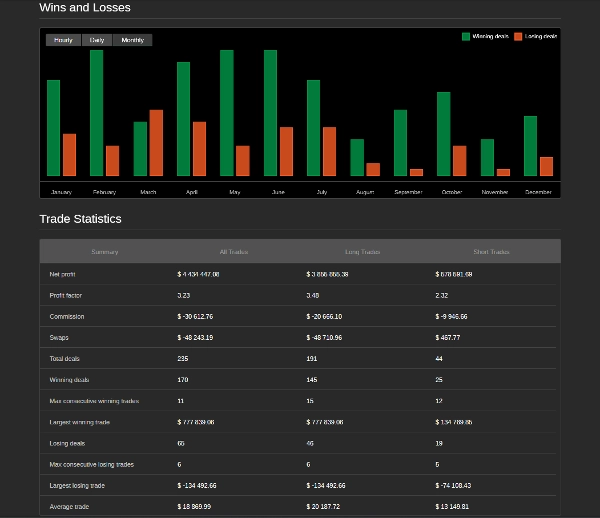Click the June axis label

pos(278,192)
